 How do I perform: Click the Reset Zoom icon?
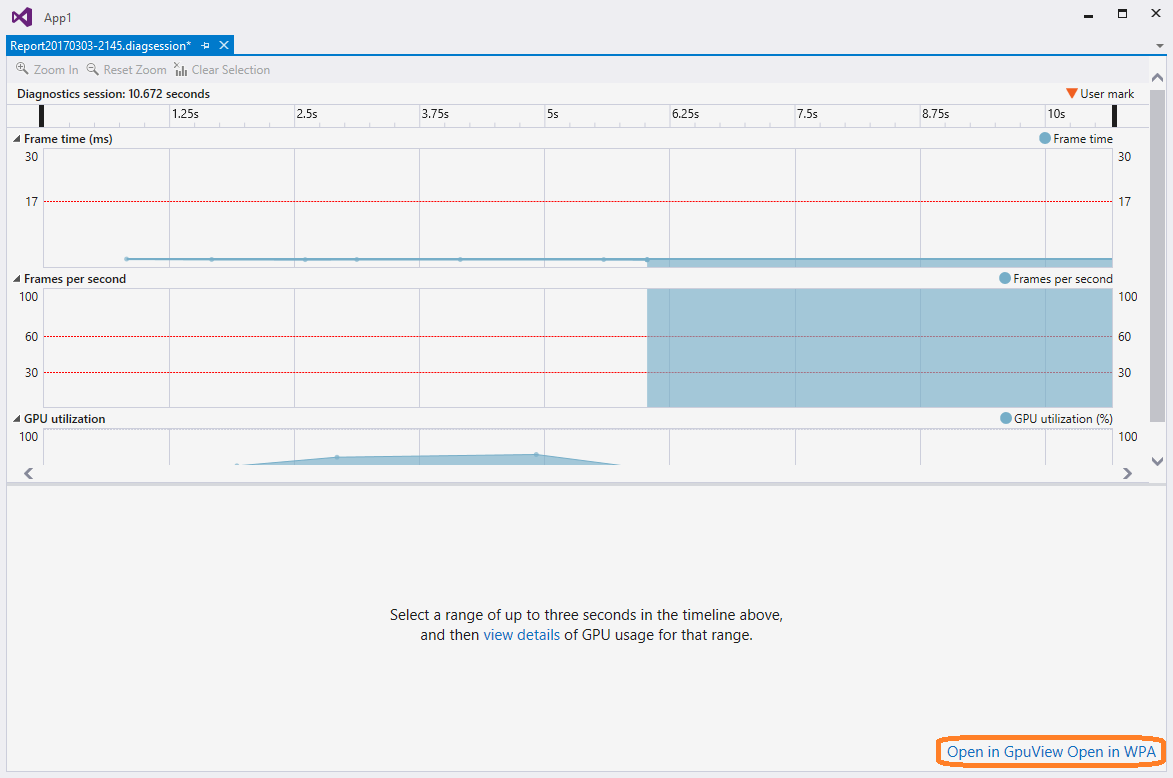pyautogui.click(x=91, y=69)
